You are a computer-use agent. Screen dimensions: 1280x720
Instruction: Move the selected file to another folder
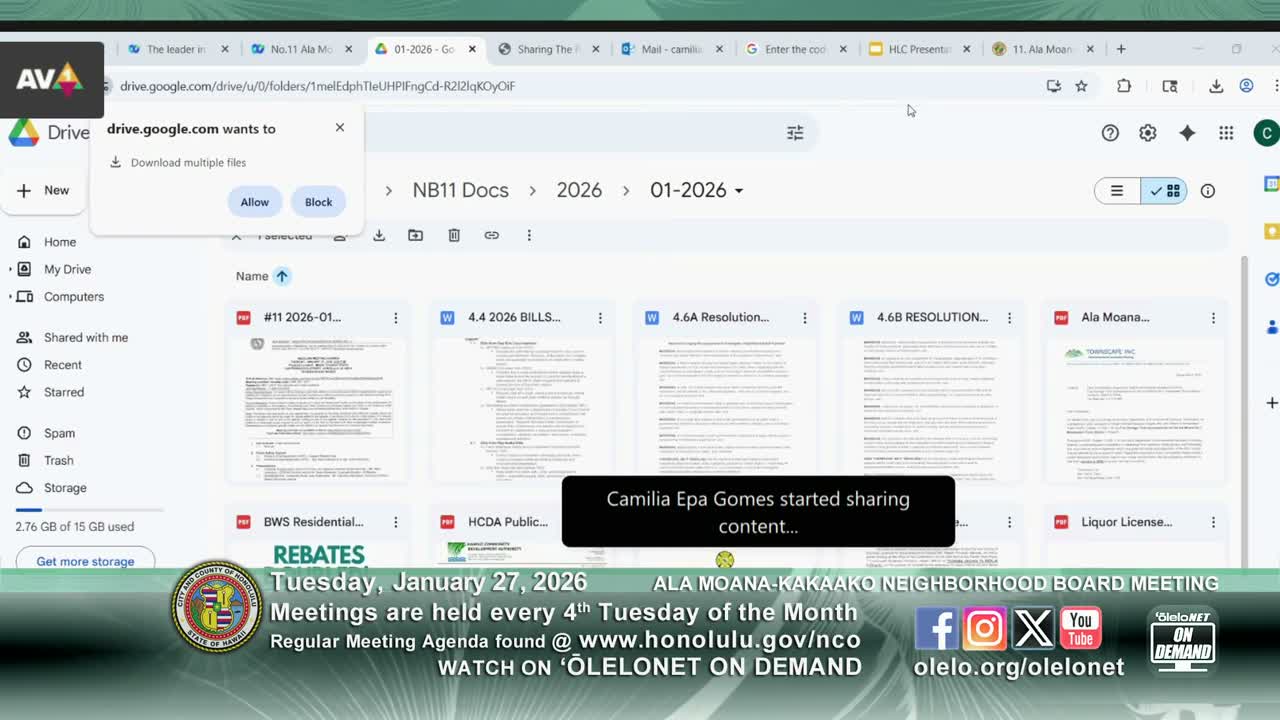(415, 235)
